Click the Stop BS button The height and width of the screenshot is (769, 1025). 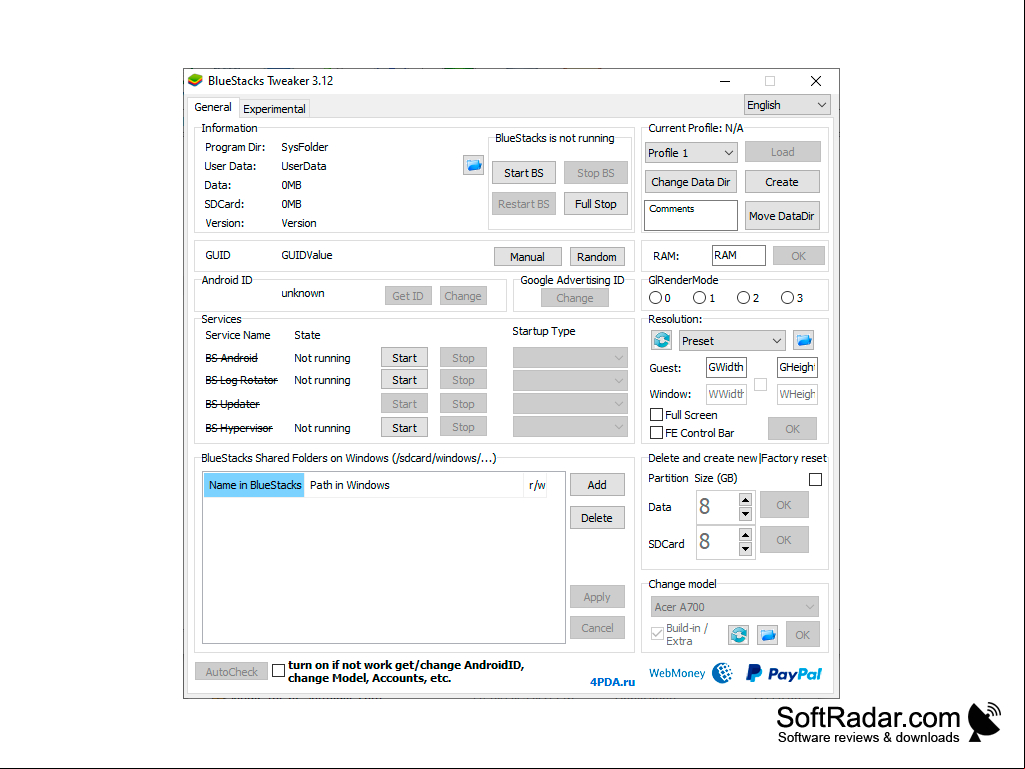coord(596,173)
